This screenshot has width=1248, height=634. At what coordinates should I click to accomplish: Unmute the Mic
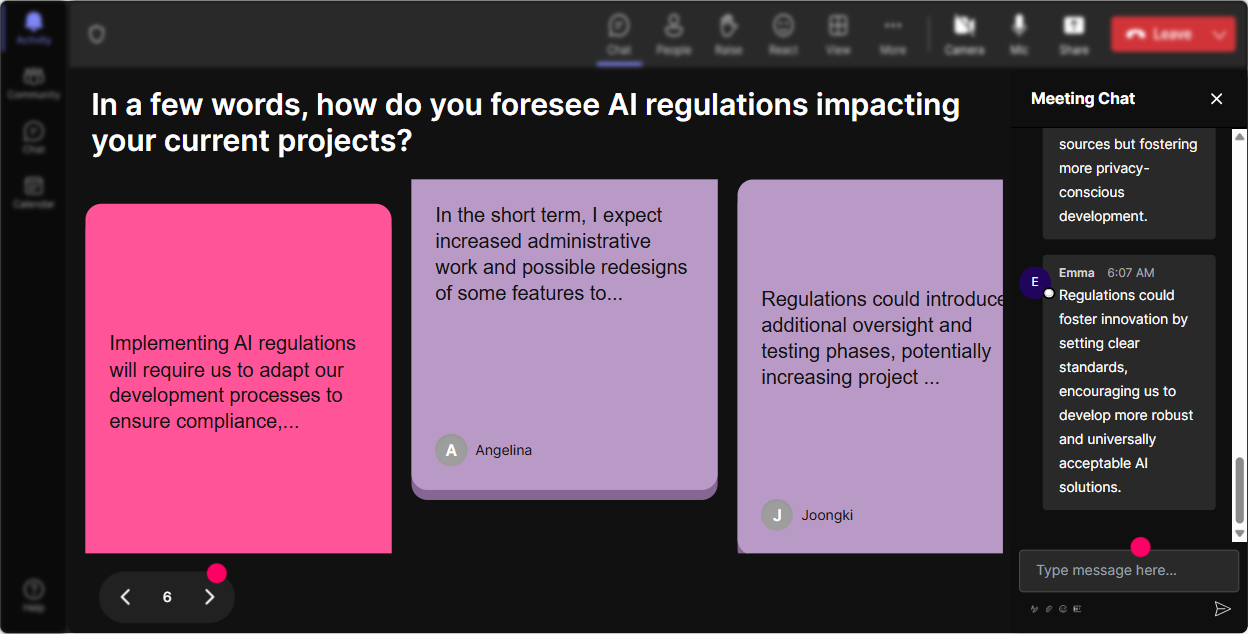1019,34
